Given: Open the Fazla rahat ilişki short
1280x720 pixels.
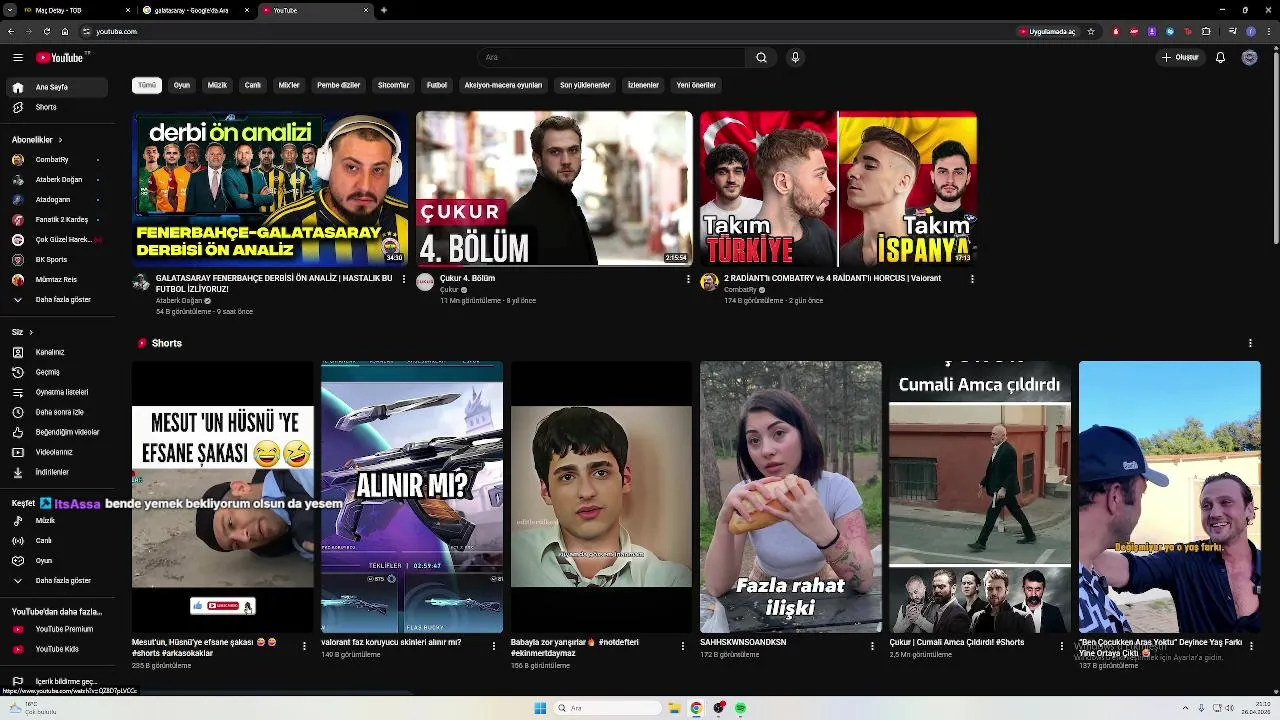Looking at the screenshot, I should pyautogui.click(x=790, y=497).
